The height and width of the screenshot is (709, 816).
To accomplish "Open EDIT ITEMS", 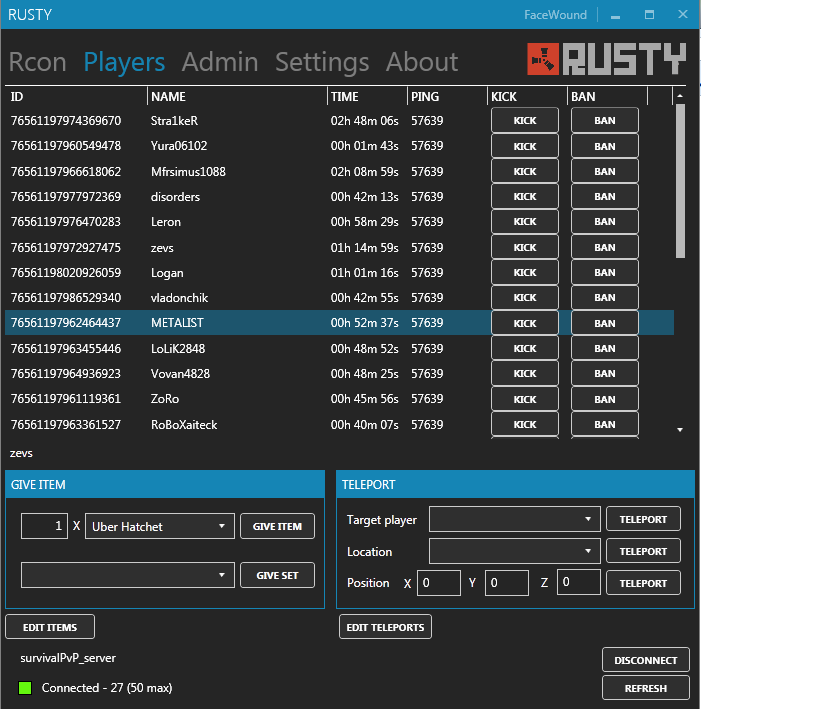I will point(50,627).
